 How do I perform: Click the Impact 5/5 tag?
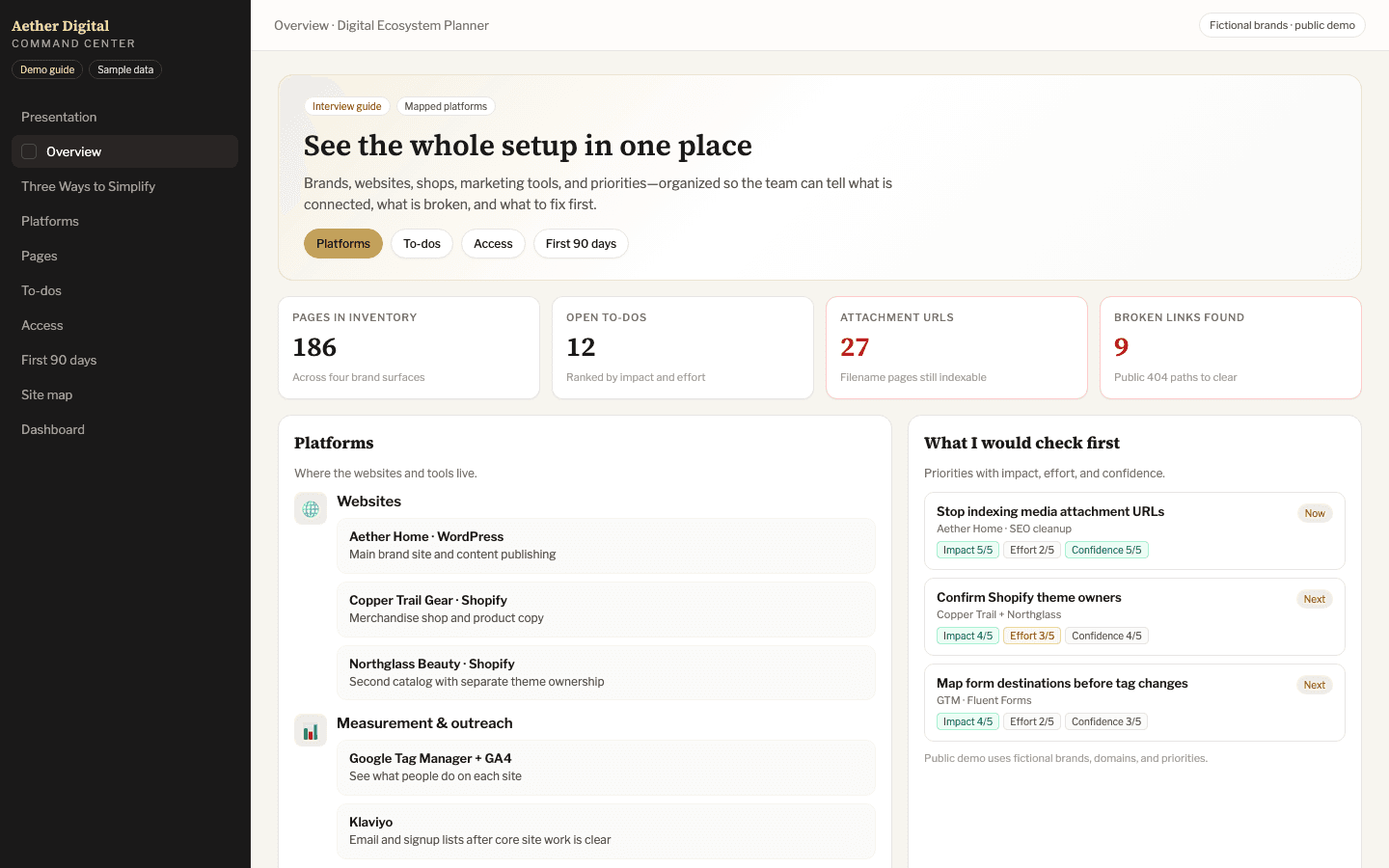click(x=967, y=550)
